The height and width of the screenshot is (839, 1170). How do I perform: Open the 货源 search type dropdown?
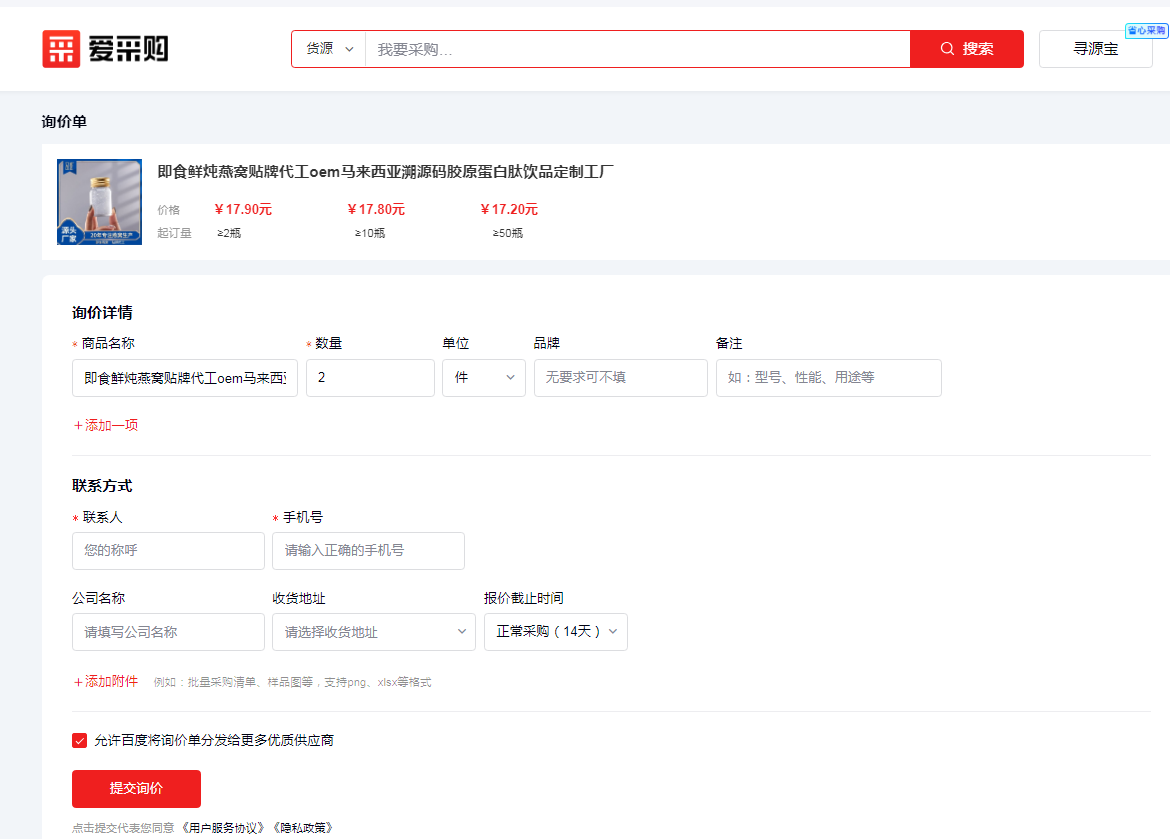(329, 49)
